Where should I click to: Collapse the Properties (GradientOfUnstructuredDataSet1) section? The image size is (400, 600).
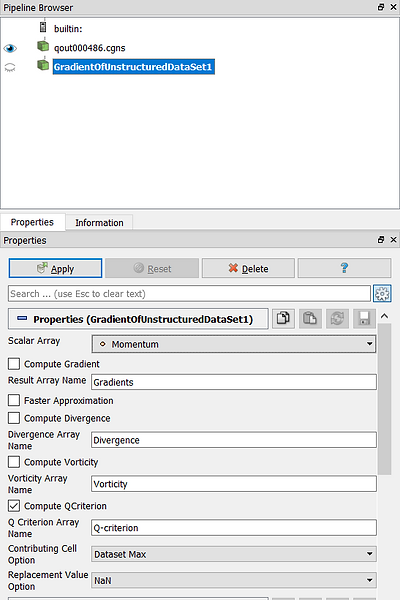point(138,319)
